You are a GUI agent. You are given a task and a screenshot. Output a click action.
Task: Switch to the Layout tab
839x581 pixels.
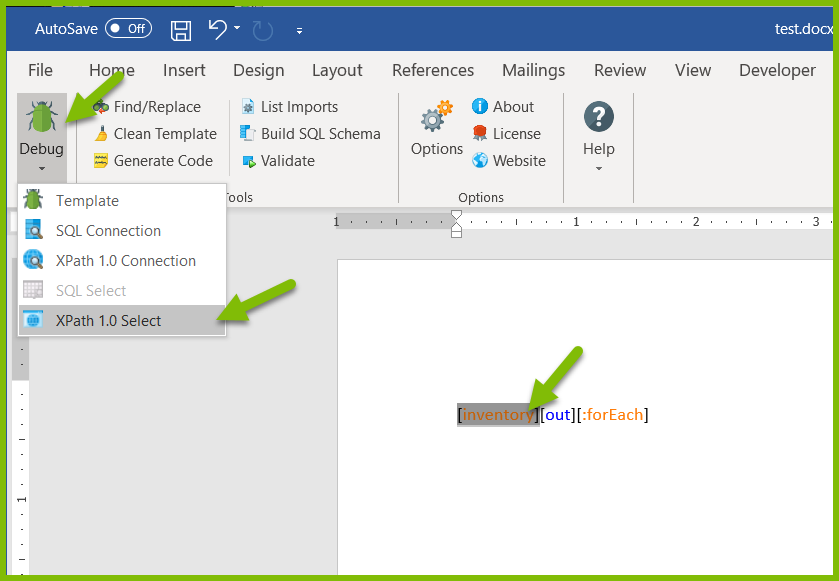click(337, 70)
